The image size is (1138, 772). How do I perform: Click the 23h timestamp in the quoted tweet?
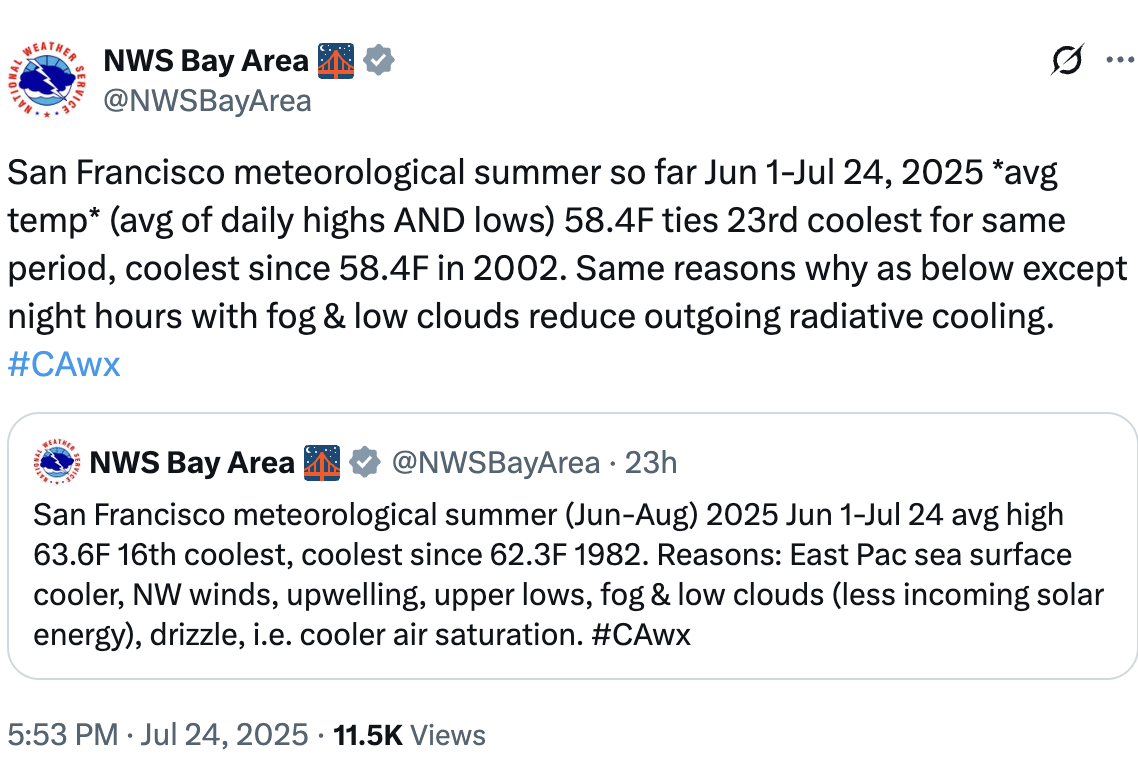coord(651,462)
